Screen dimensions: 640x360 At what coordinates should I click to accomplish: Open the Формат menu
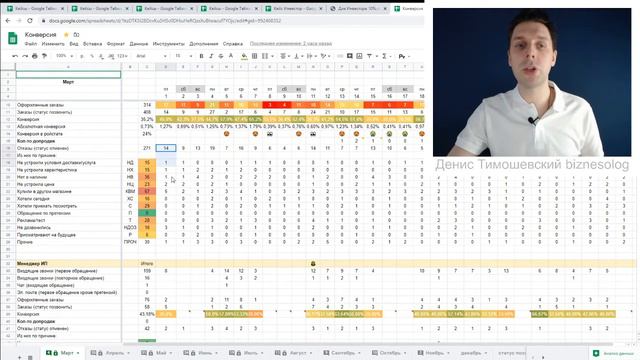coord(116,44)
